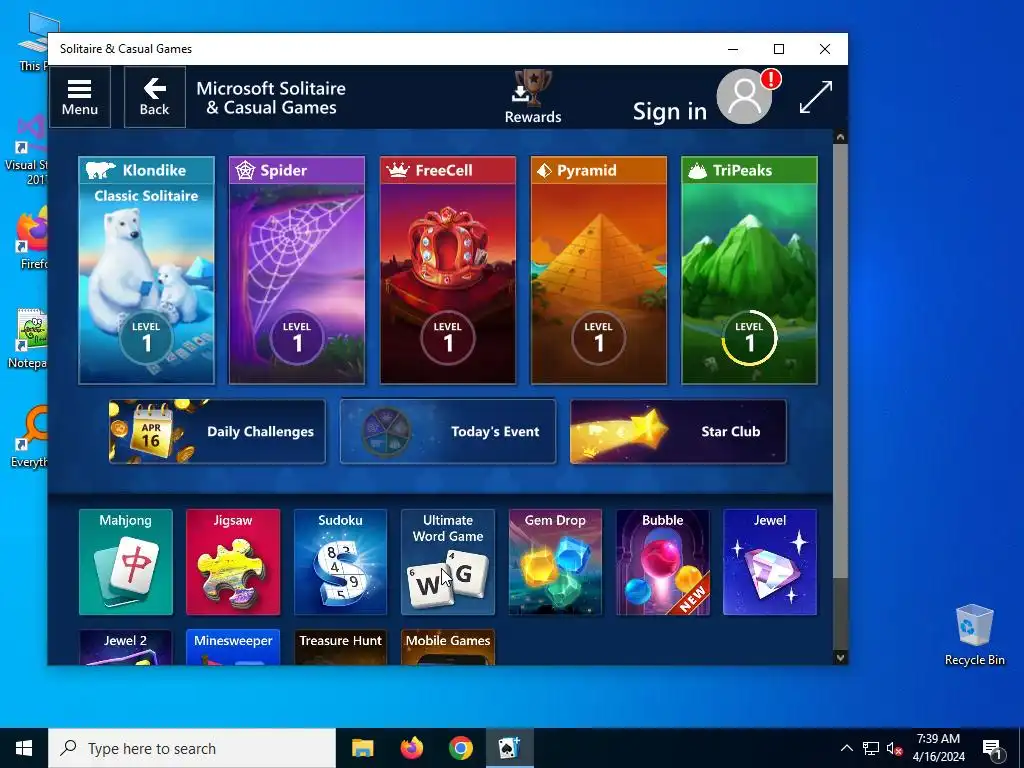Go Back with the arrow button

[x=155, y=97]
